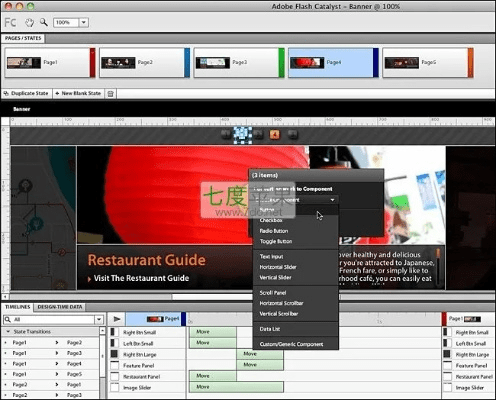The width and height of the screenshot is (496, 400).
Task: Choose Horizontal Slider from component menu
Action: point(296,267)
